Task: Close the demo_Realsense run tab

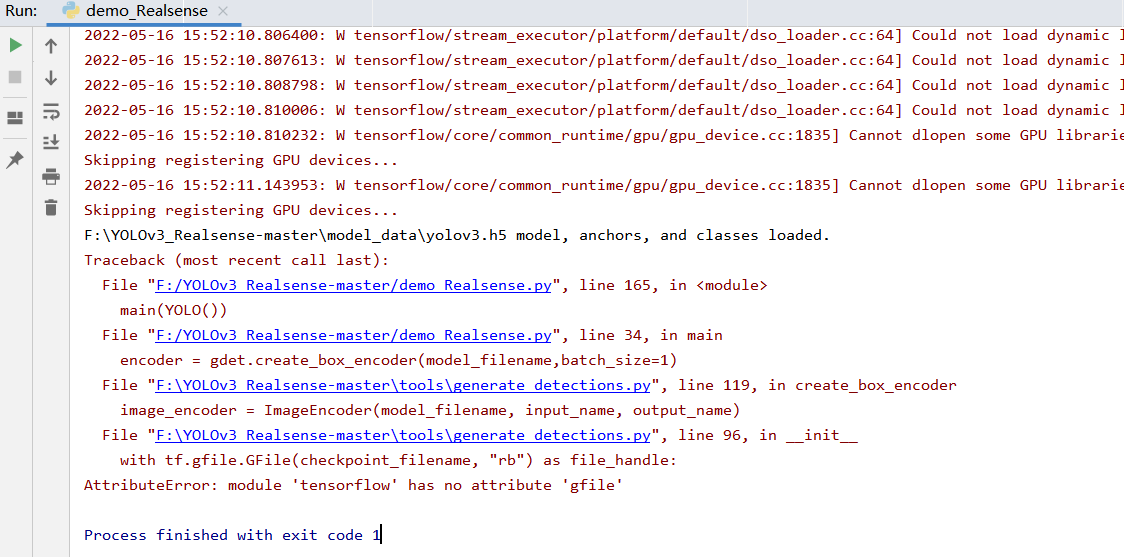Action: [x=223, y=11]
